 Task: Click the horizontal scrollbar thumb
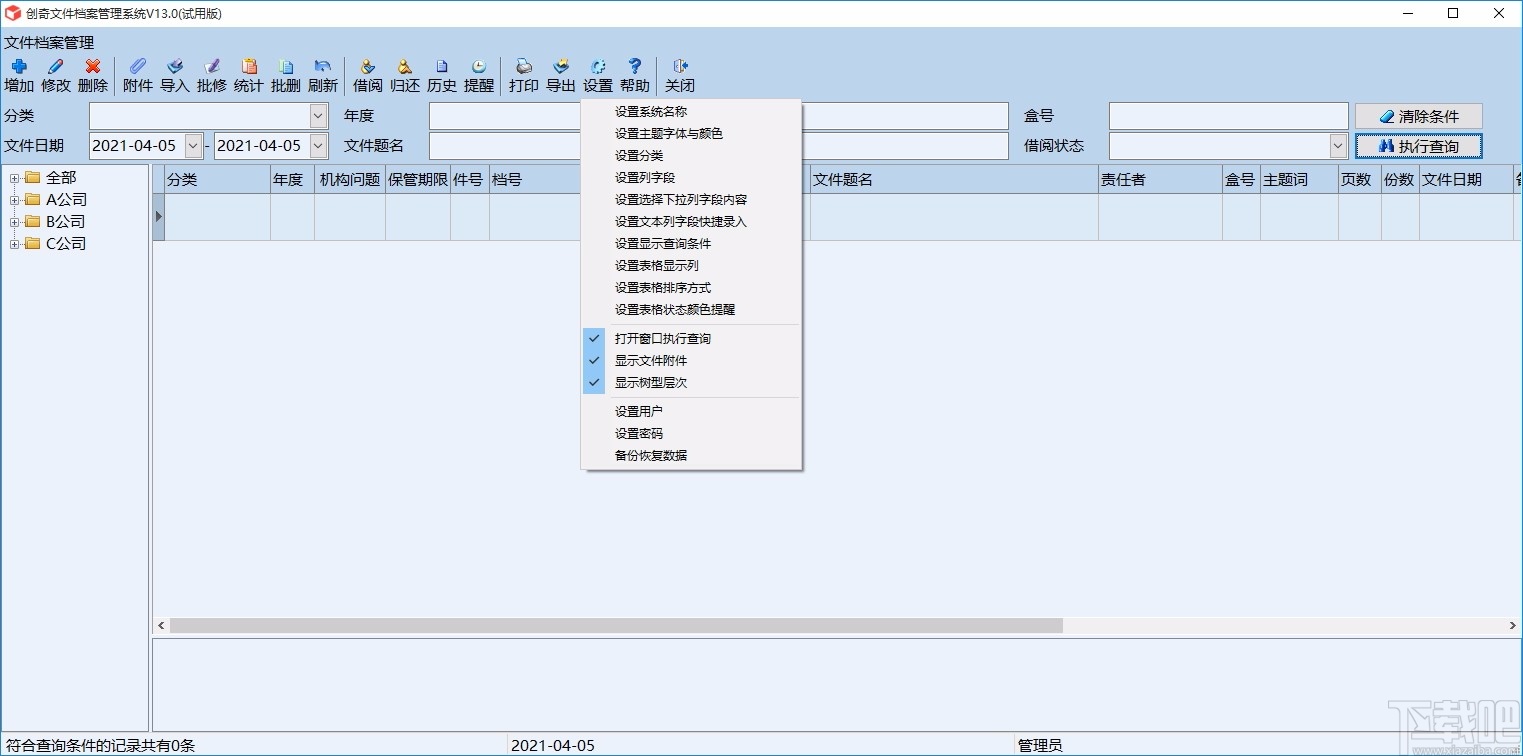[x=616, y=625]
